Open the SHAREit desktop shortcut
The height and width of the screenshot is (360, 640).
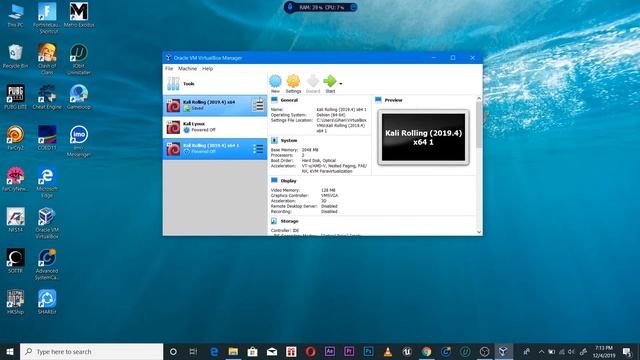[47, 302]
